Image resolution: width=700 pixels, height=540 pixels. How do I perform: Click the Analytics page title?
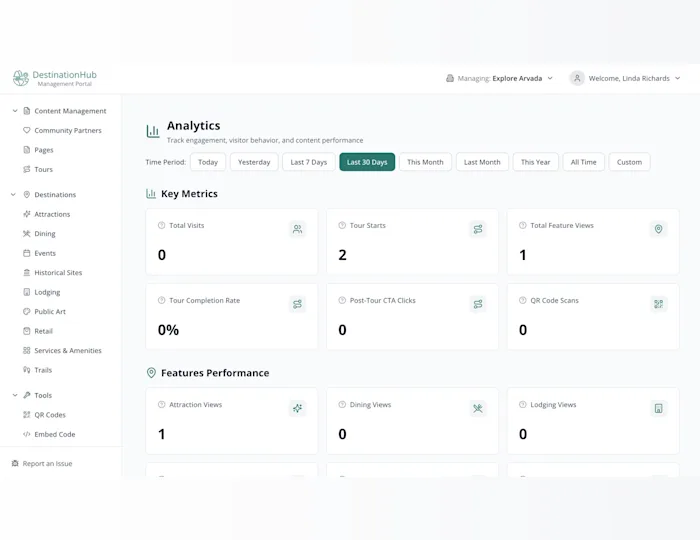(194, 126)
